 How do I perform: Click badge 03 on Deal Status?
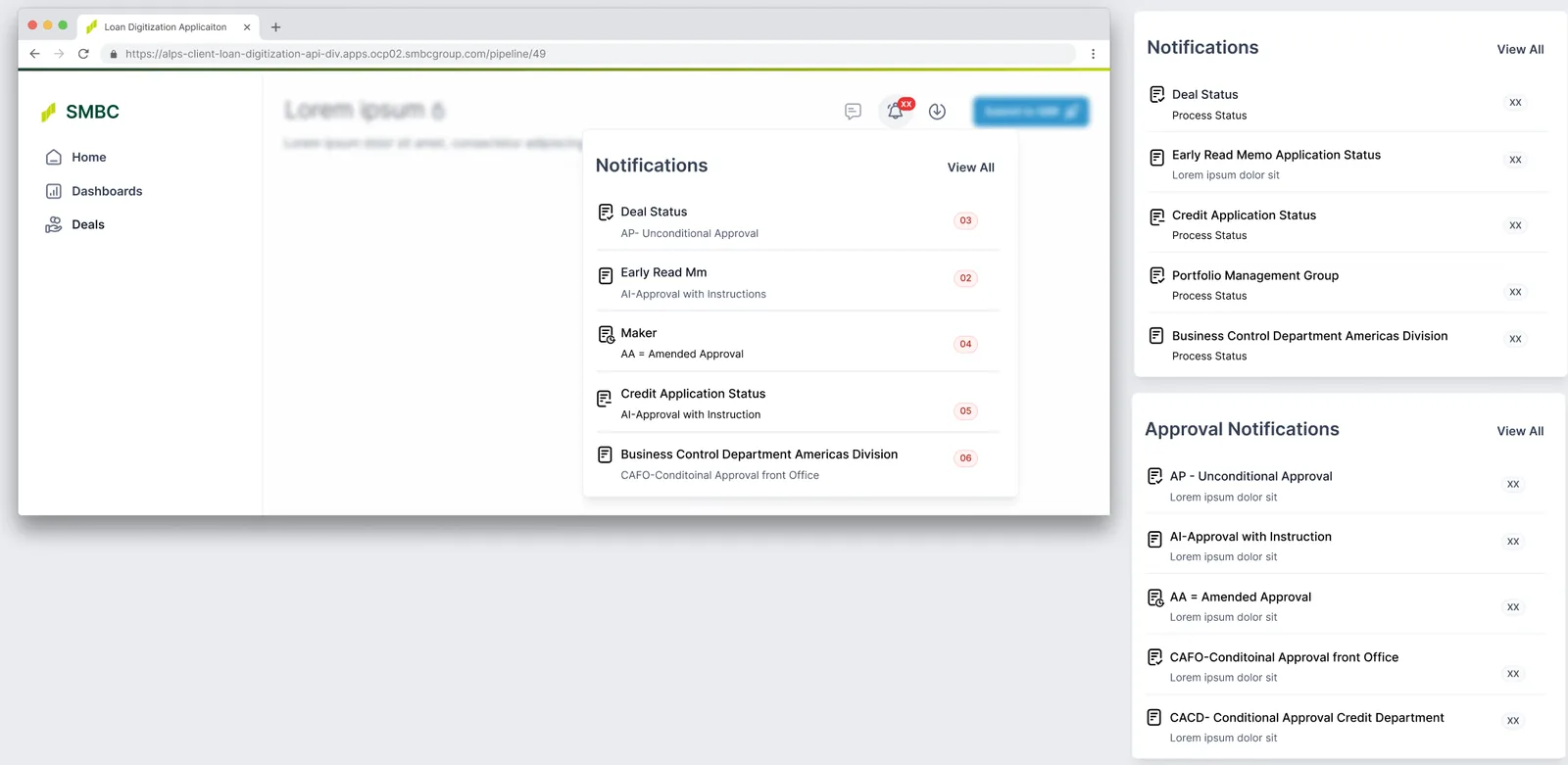point(965,220)
